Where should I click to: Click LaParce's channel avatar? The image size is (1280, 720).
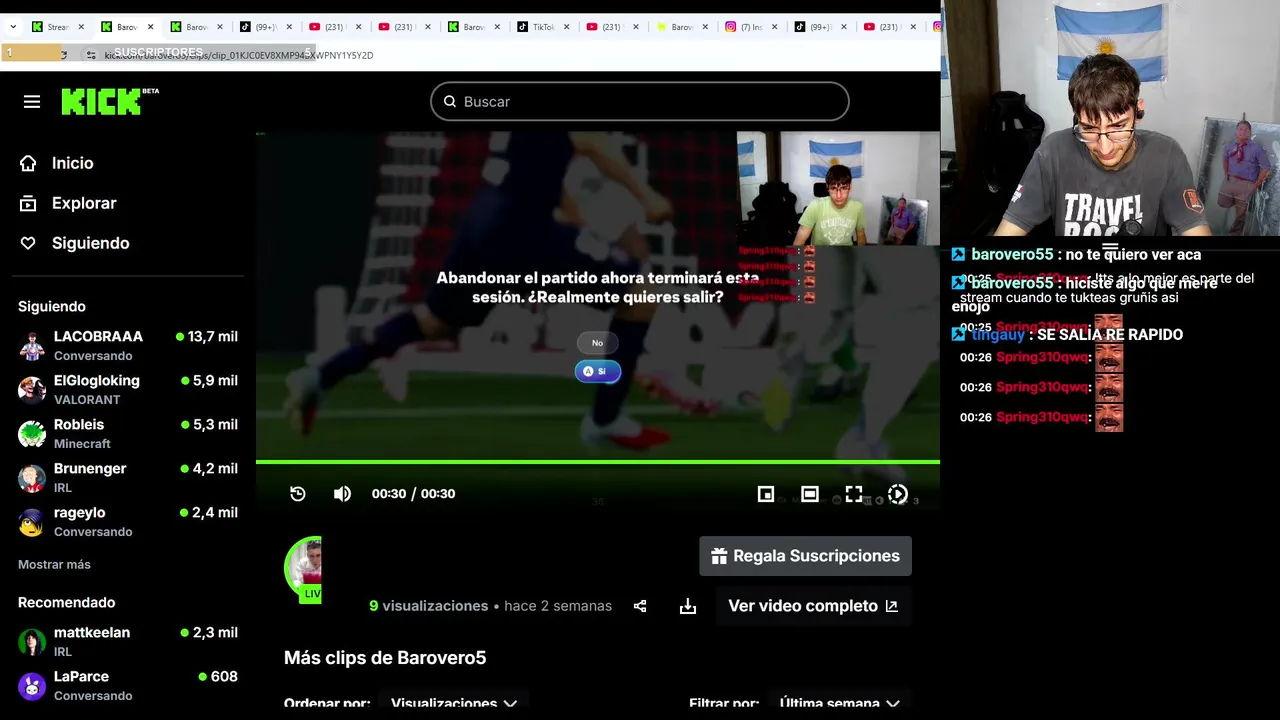tap(32, 686)
